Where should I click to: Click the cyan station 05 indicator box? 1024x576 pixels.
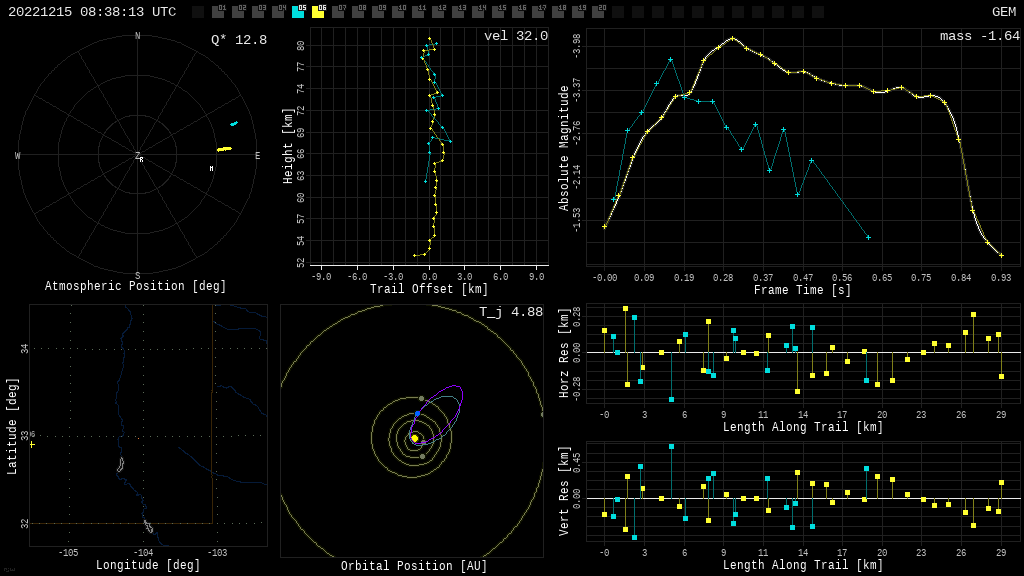(298, 12)
